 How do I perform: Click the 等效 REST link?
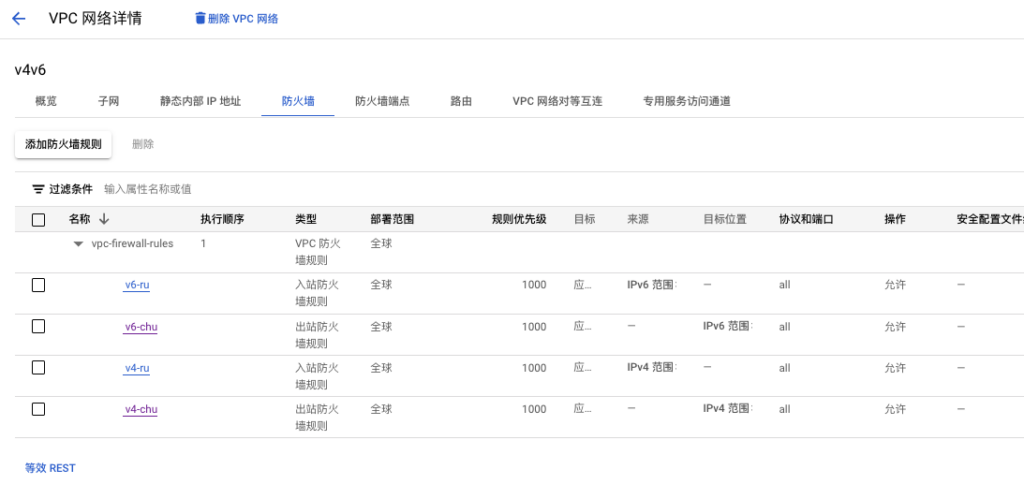coord(50,468)
